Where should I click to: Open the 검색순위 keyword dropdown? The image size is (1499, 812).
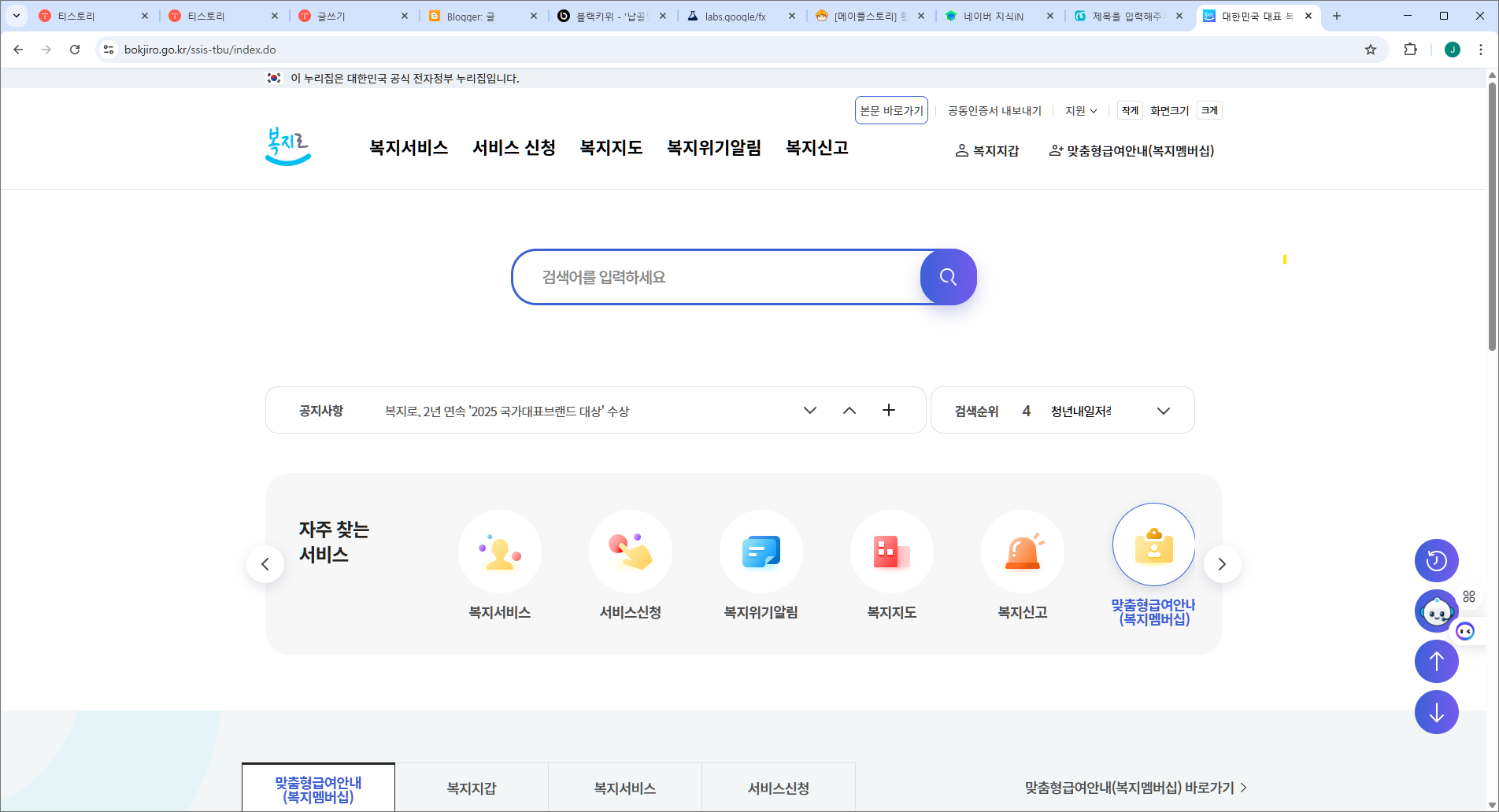pos(1163,410)
